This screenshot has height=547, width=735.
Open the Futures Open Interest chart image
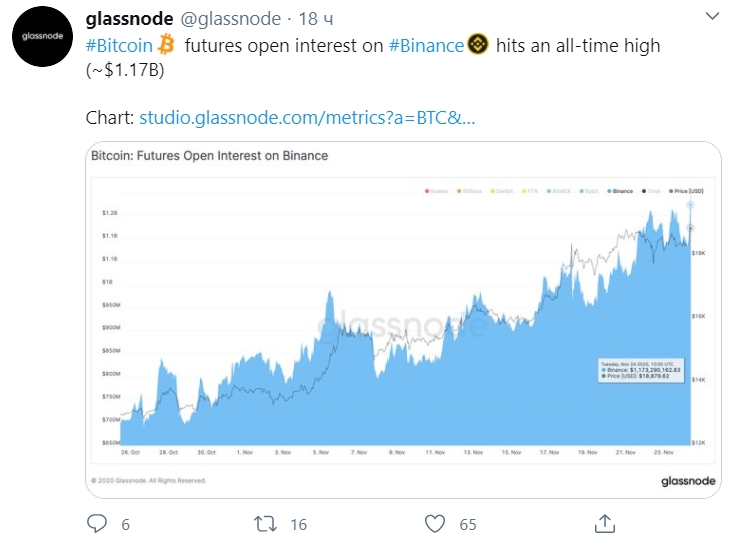click(x=403, y=320)
